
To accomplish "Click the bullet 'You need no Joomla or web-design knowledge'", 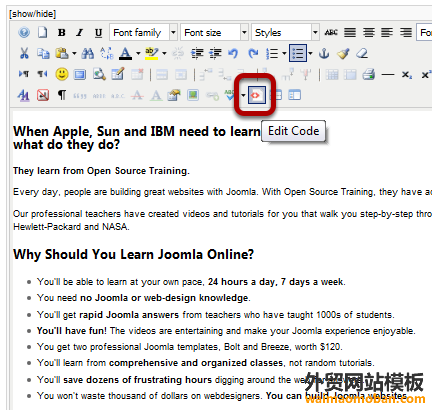I will (143, 298).
